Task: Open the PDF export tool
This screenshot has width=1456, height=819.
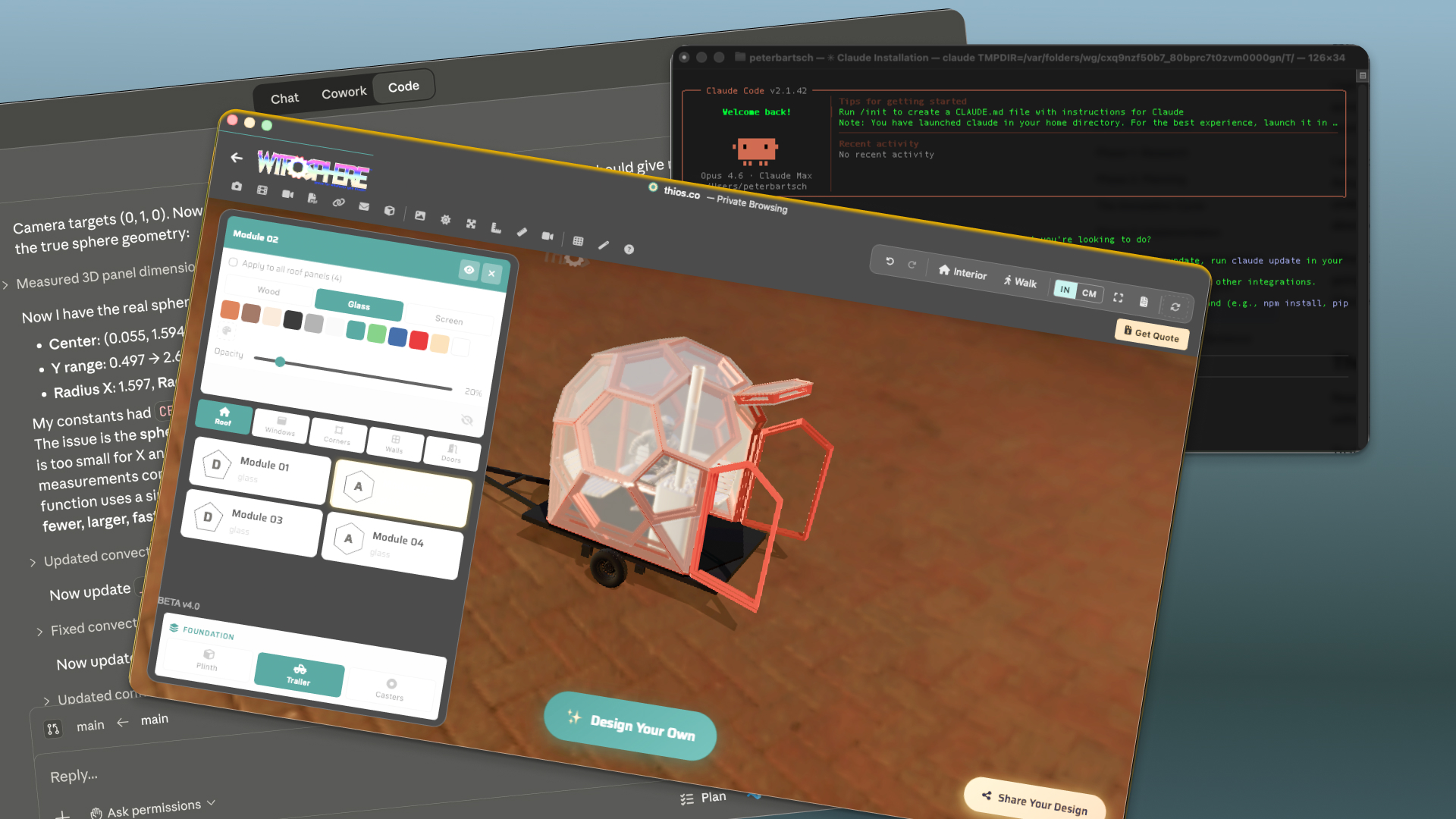Action: [312, 199]
